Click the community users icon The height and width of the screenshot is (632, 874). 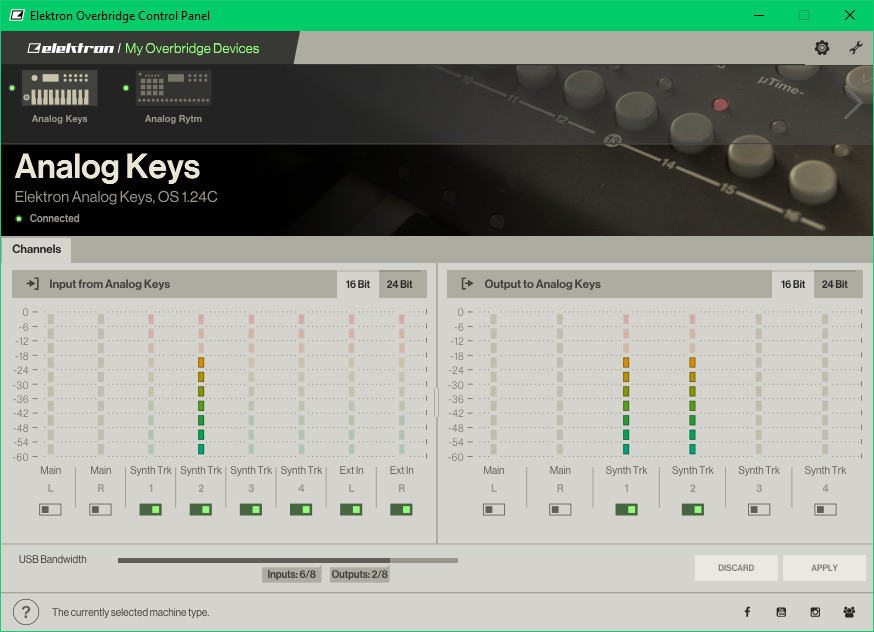point(849,612)
